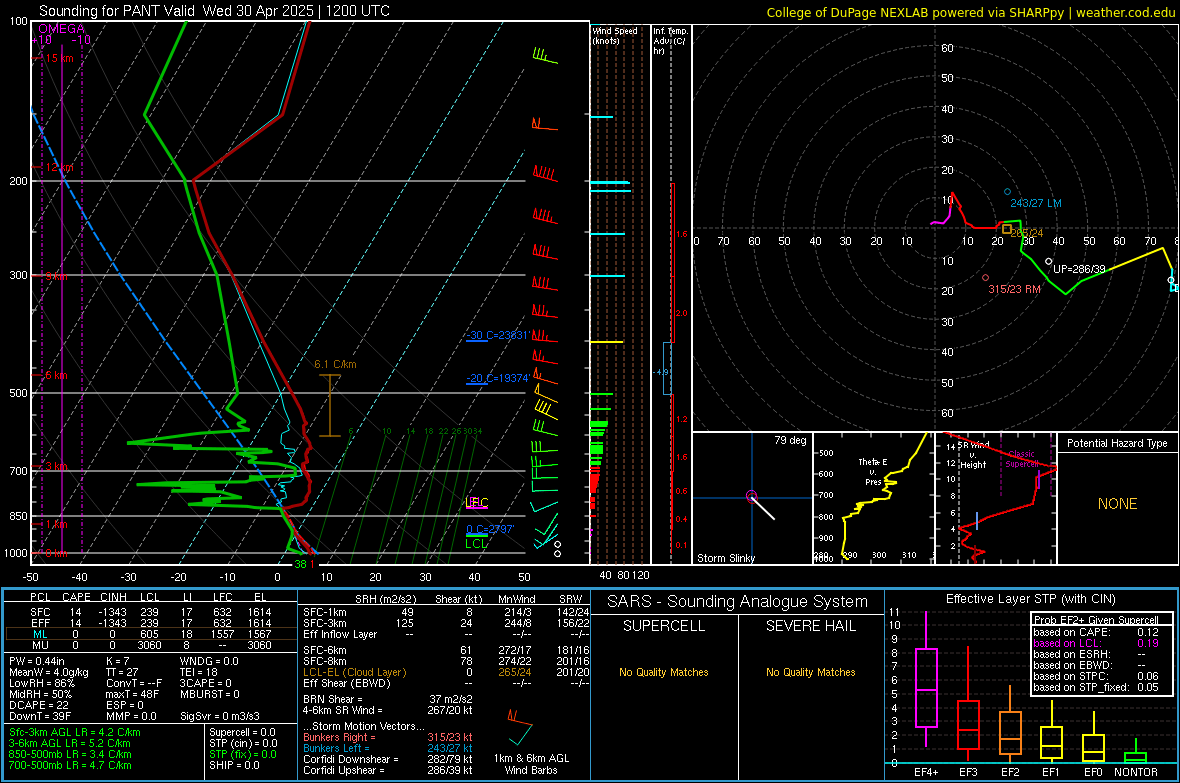Click the Bunkers Left storm motion row
The width and height of the screenshot is (1180, 783).
[388, 748]
